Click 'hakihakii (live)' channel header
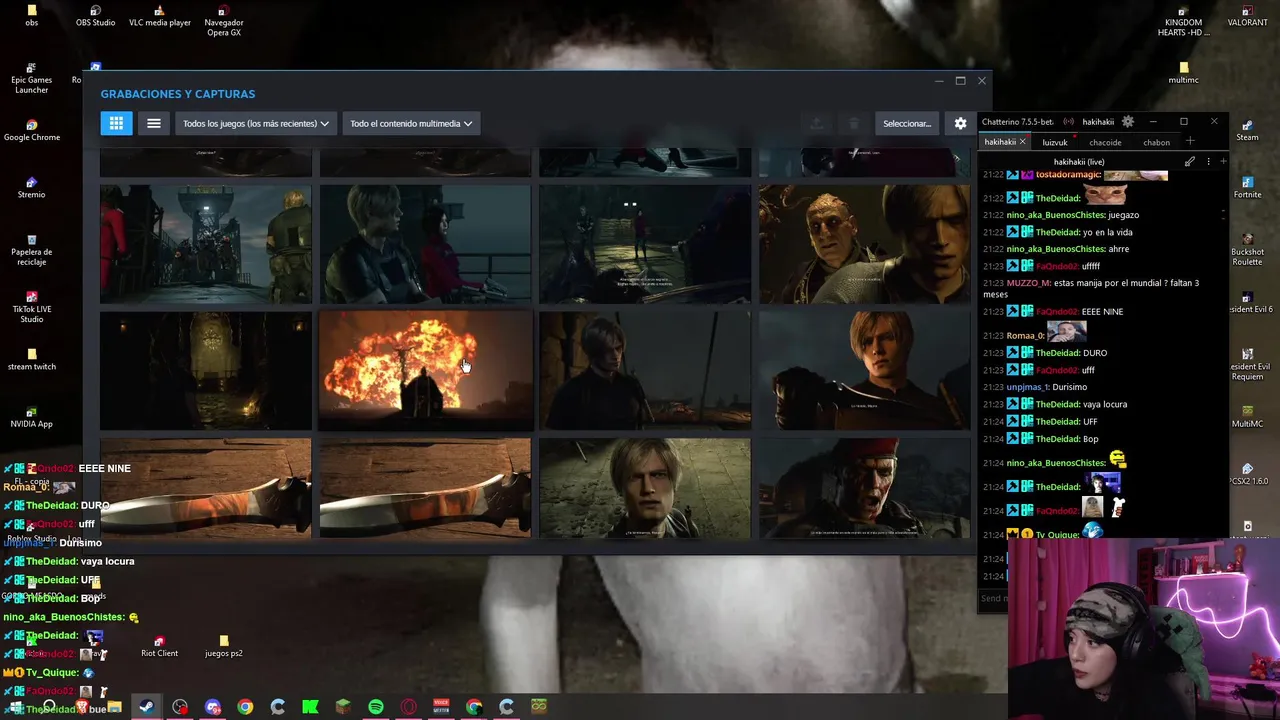Screen dimensions: 1280x720 pos(1079,161)
